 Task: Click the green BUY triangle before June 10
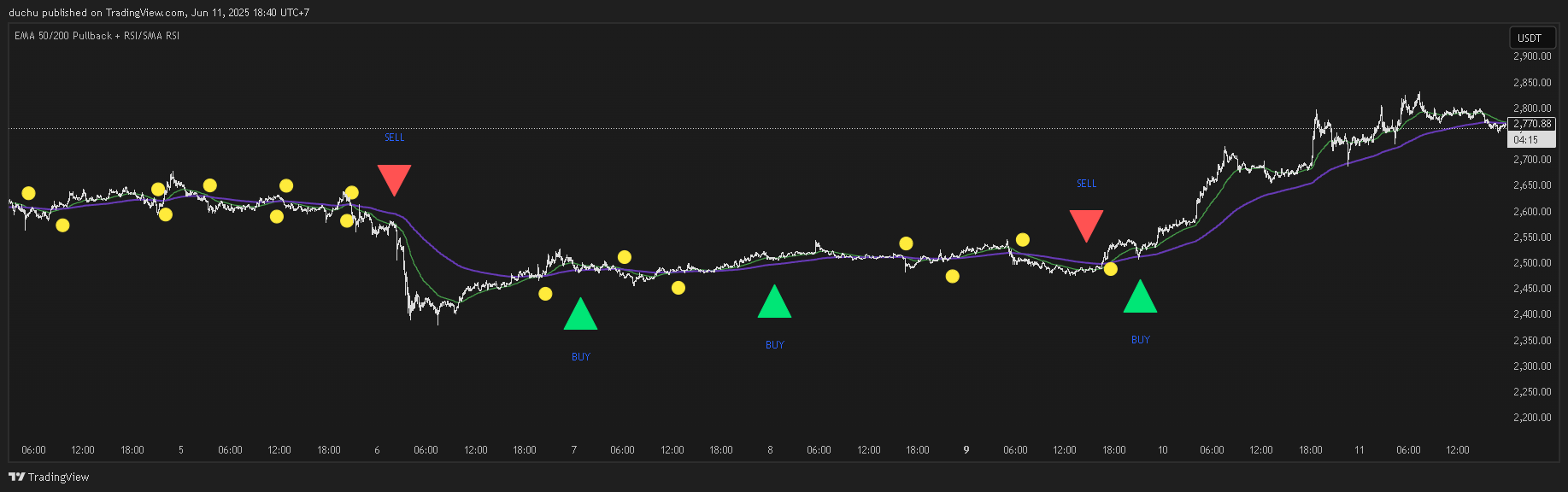[x=1140, y=296]
